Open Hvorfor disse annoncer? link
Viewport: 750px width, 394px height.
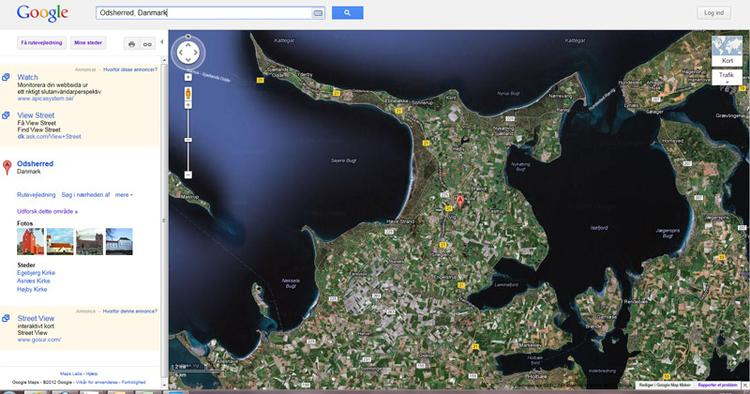(x=130, y=69)
